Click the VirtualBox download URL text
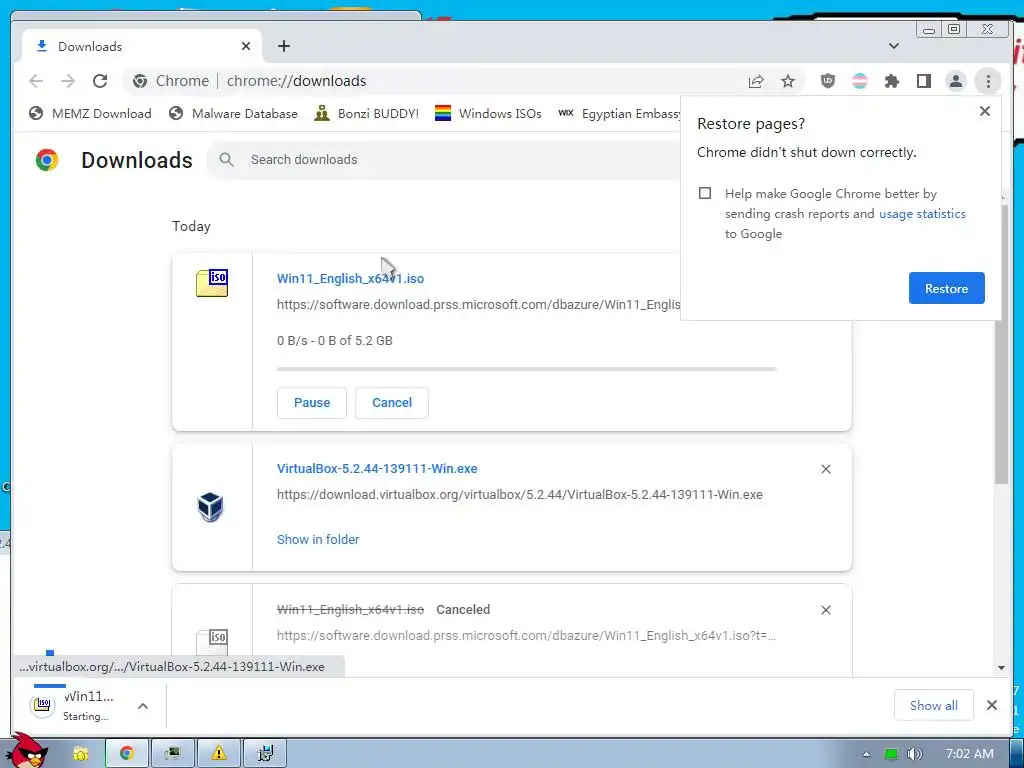1024x768 pixels. click(x=520, y=495)
